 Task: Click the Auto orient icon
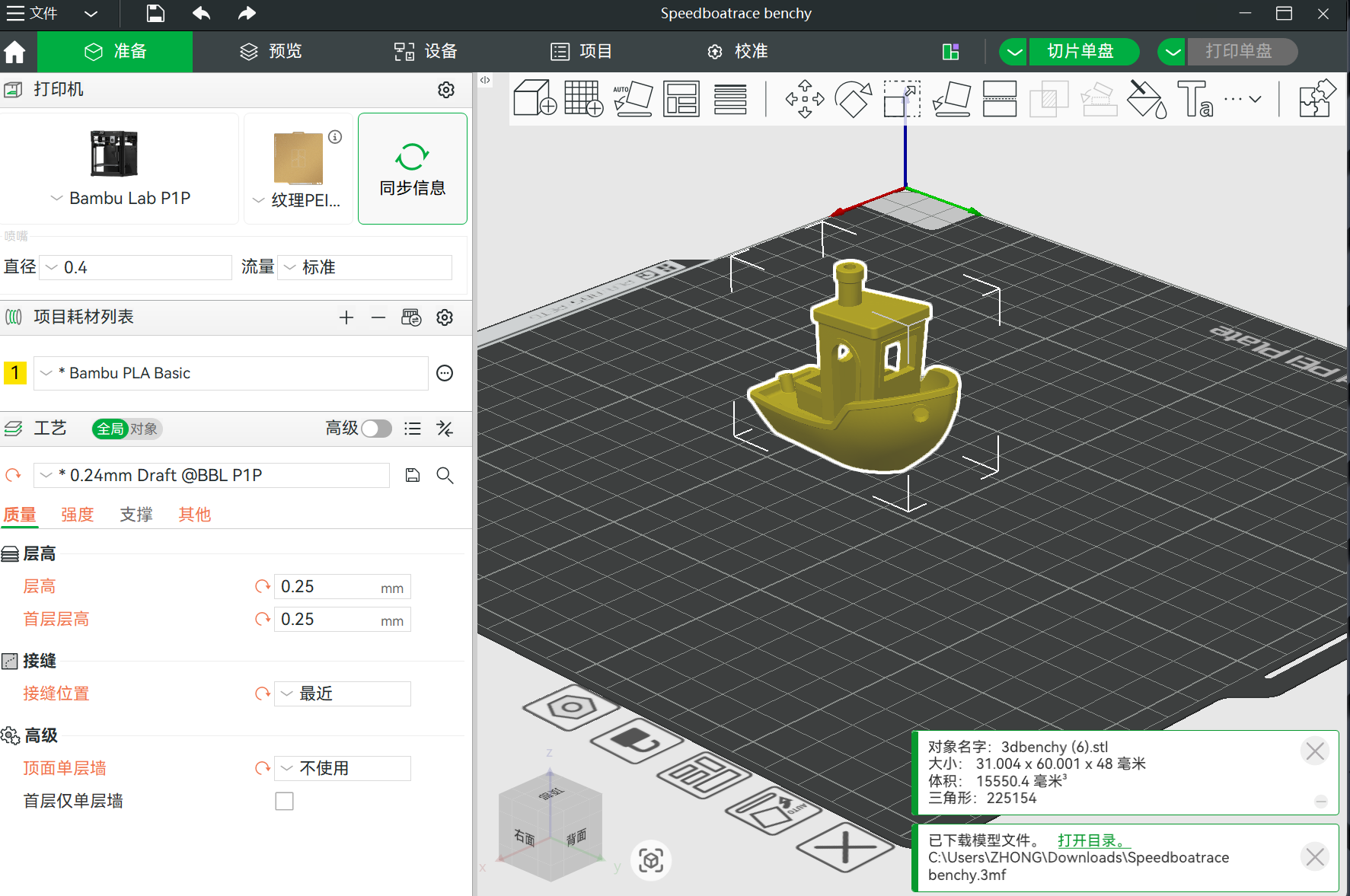[x=634, y=98]
